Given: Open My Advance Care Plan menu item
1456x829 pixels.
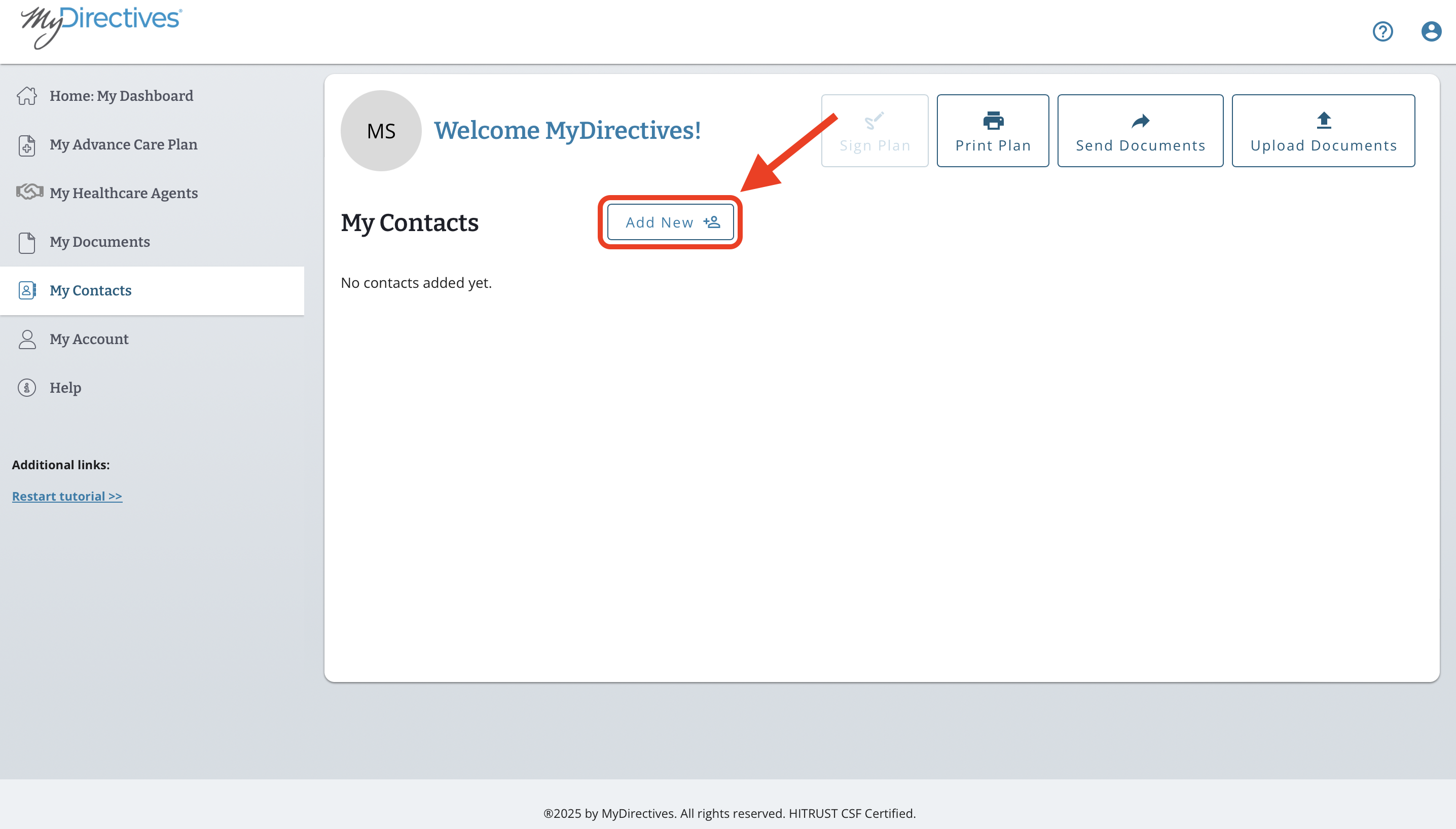Looking at the screenshot, I should pyautogui.click(x=123, y=144).
